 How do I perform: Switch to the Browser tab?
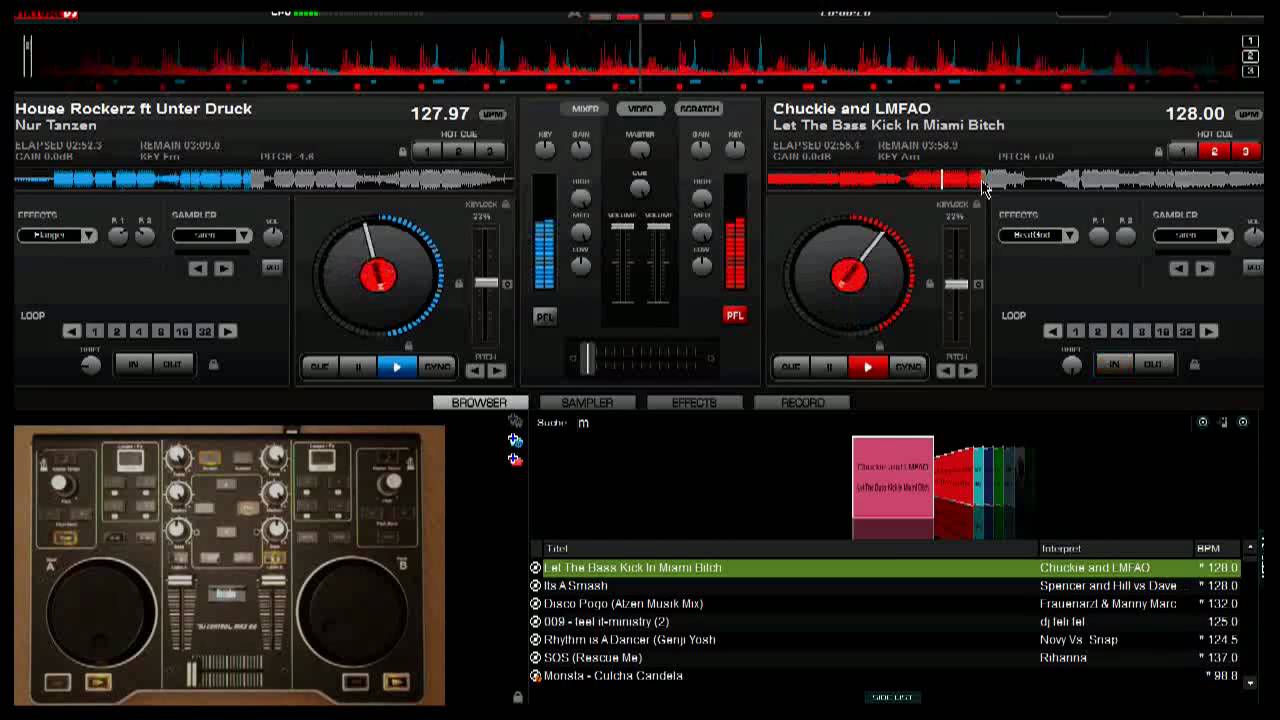pos(479,402)
